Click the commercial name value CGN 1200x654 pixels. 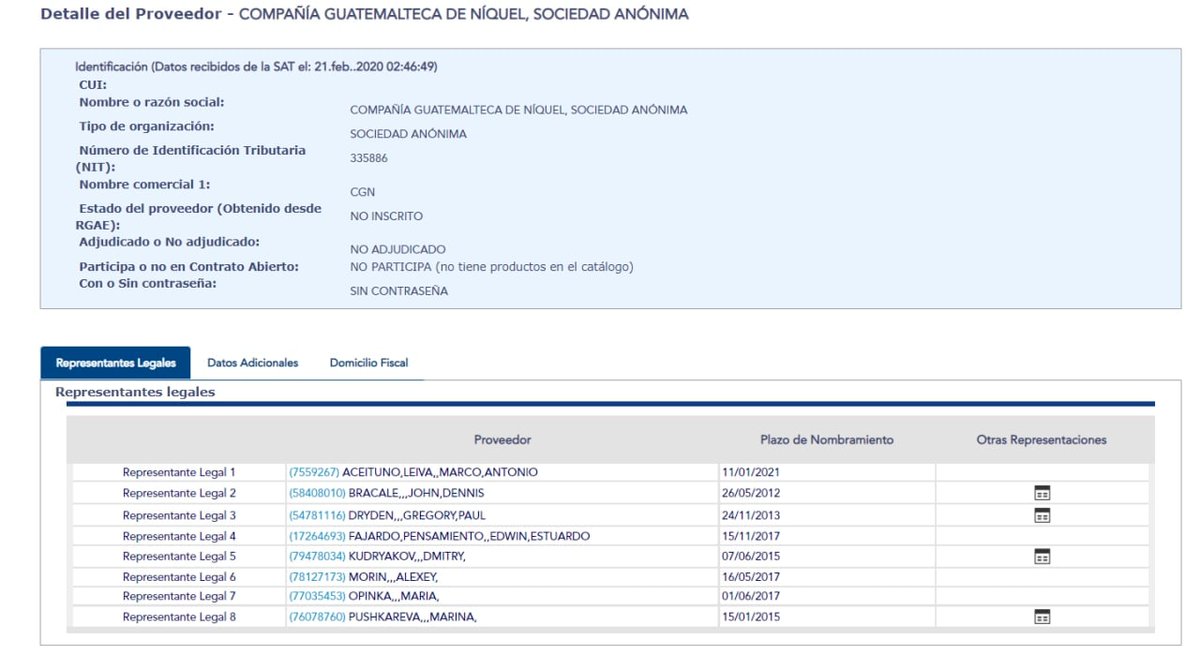point(363,192)
